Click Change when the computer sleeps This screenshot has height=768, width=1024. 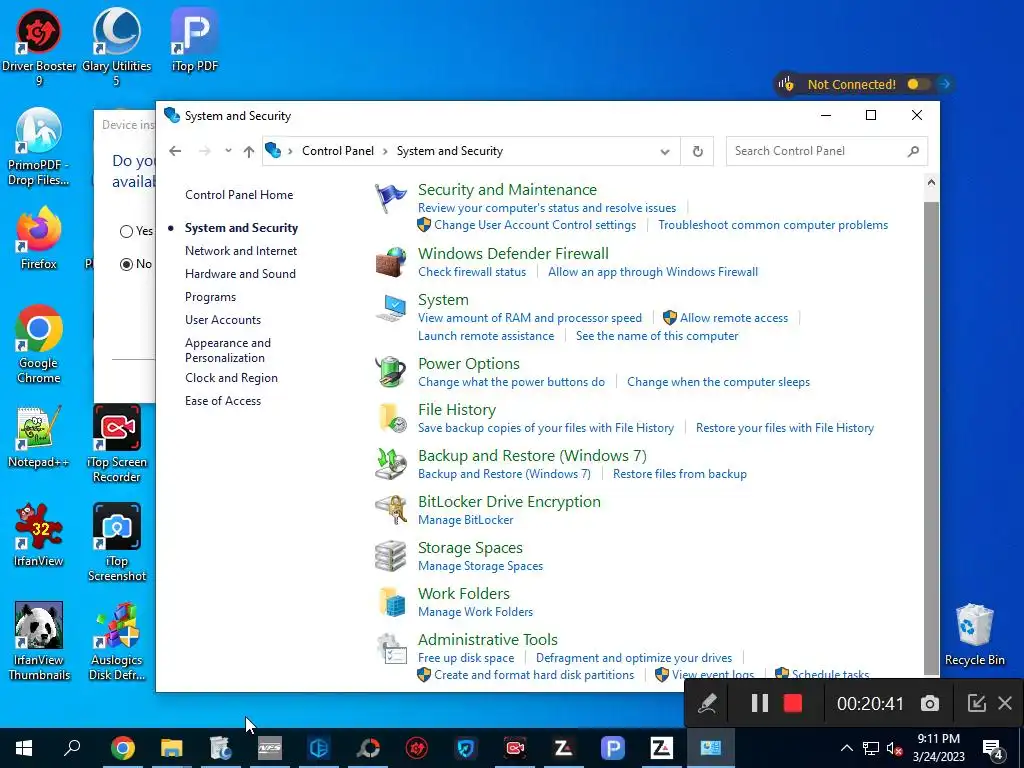coord(718,382)
